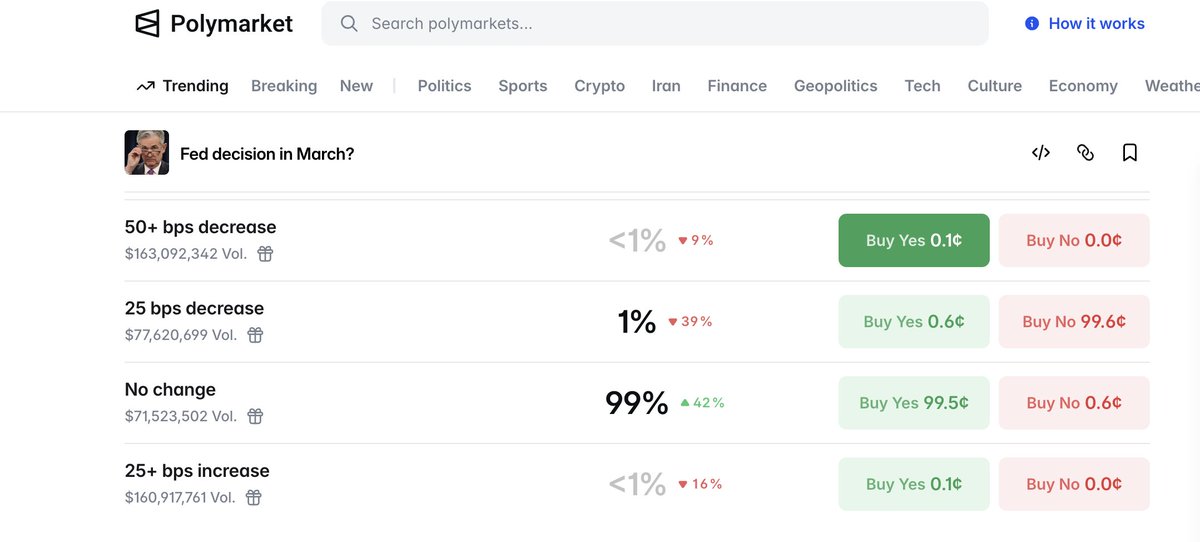Click the <1% probability for 50+ bps decrease
1200x542 pixels.
coord(637,240)
